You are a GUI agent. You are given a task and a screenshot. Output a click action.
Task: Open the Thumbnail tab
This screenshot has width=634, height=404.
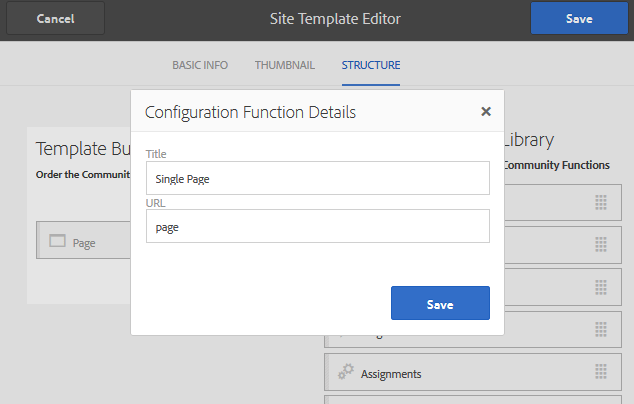point(284,66)
